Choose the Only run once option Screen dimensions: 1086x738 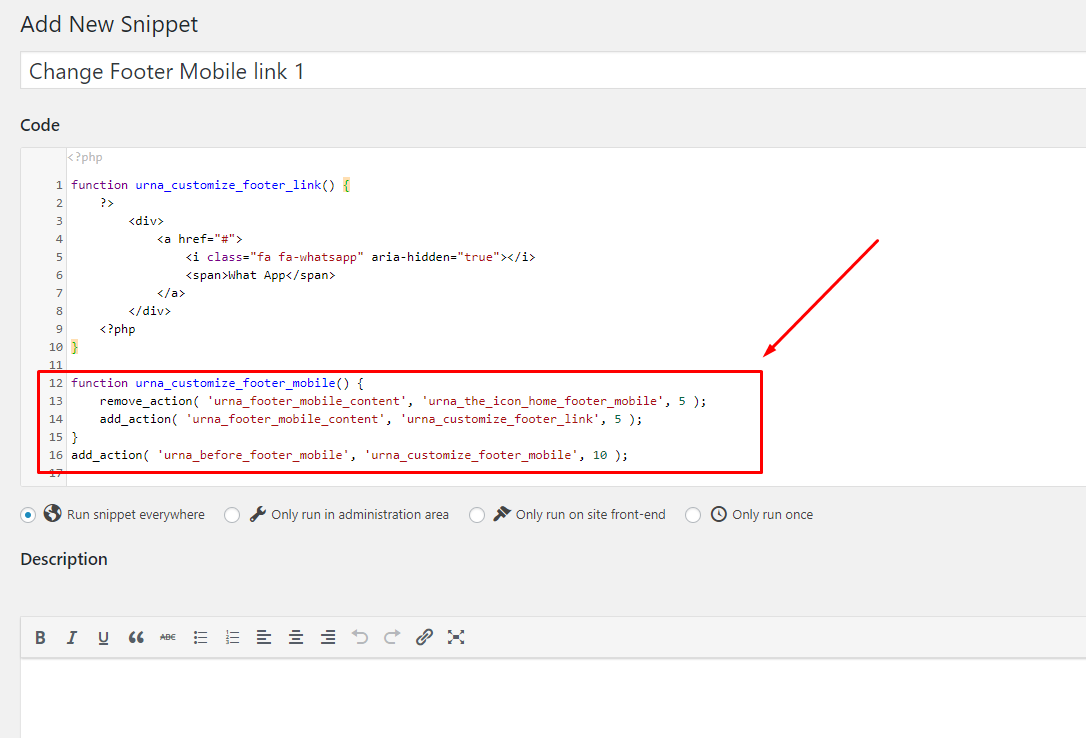pyautogui.click(x=693, y=515)
